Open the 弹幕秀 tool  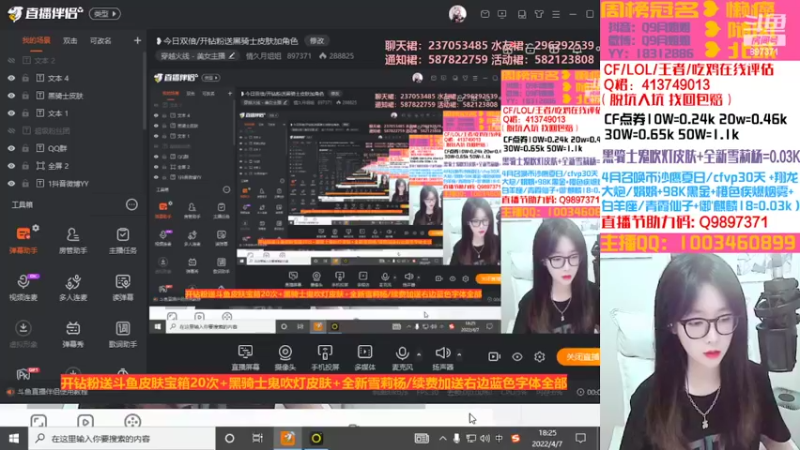tap(73, 334)
